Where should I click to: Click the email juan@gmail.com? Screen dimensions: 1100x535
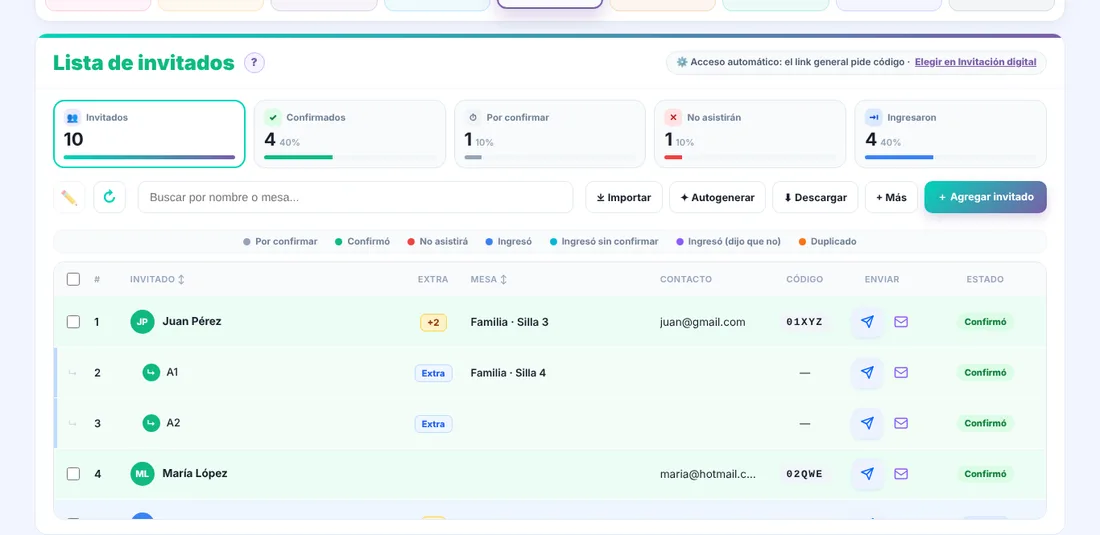(702, 322)
